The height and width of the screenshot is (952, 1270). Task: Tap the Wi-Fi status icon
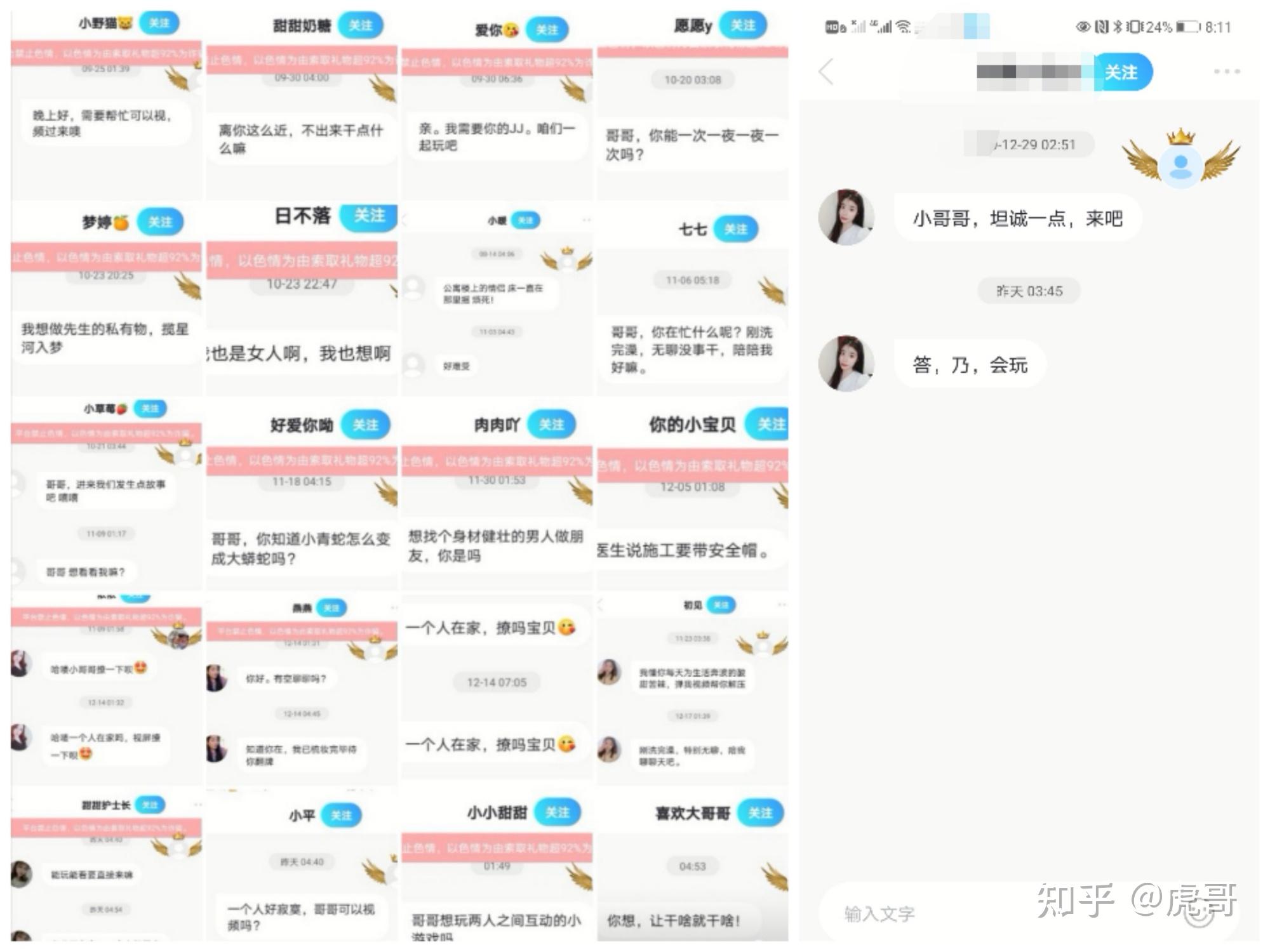coord(903,27)
